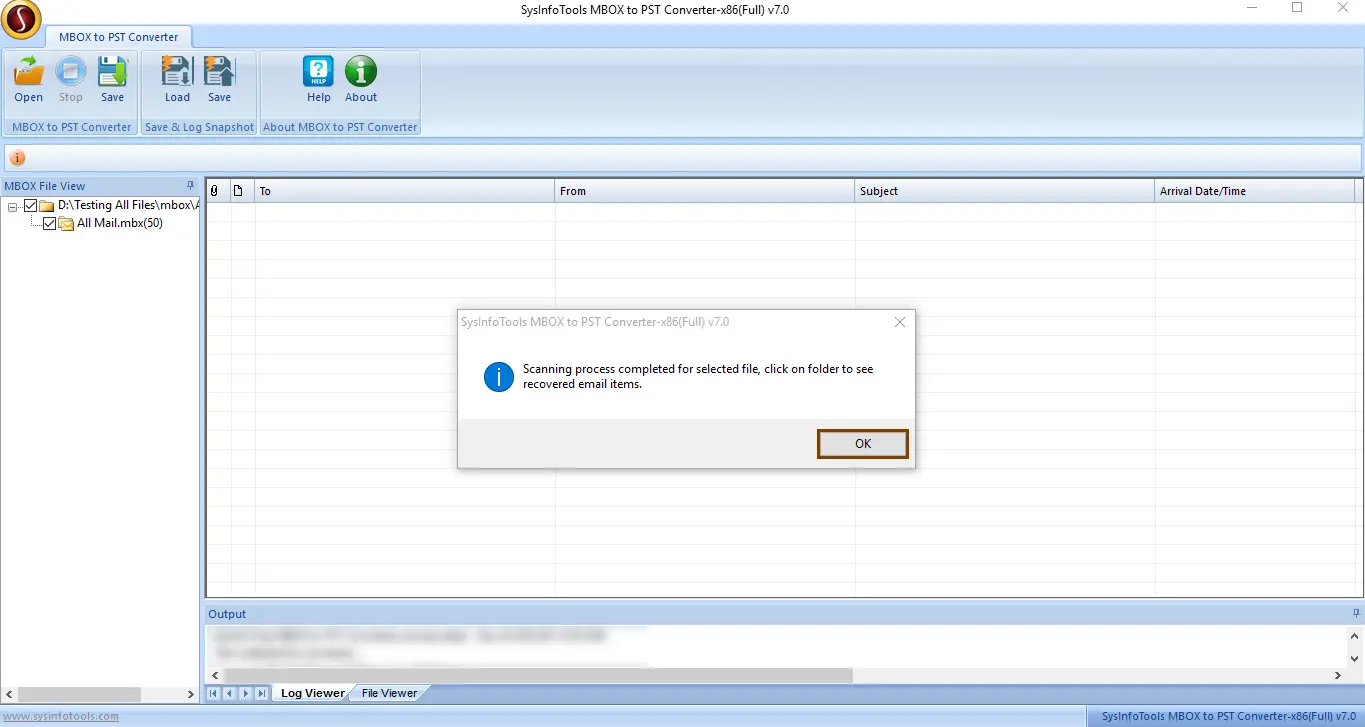The height and width of the screenshot is (727, 1365).
Task: Pin the Output panel
Action: coord(1356,614)
